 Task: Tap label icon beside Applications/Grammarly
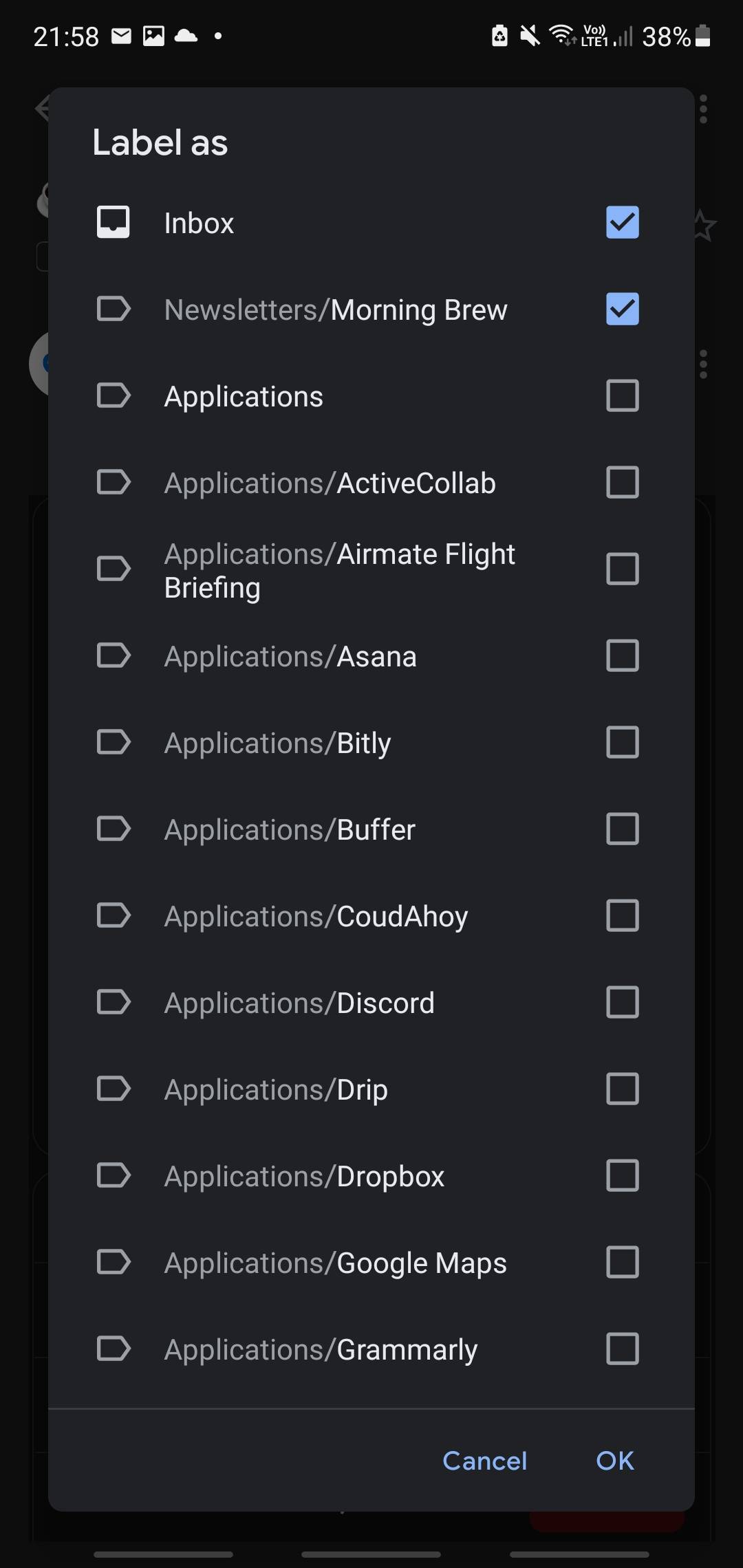114,1349
